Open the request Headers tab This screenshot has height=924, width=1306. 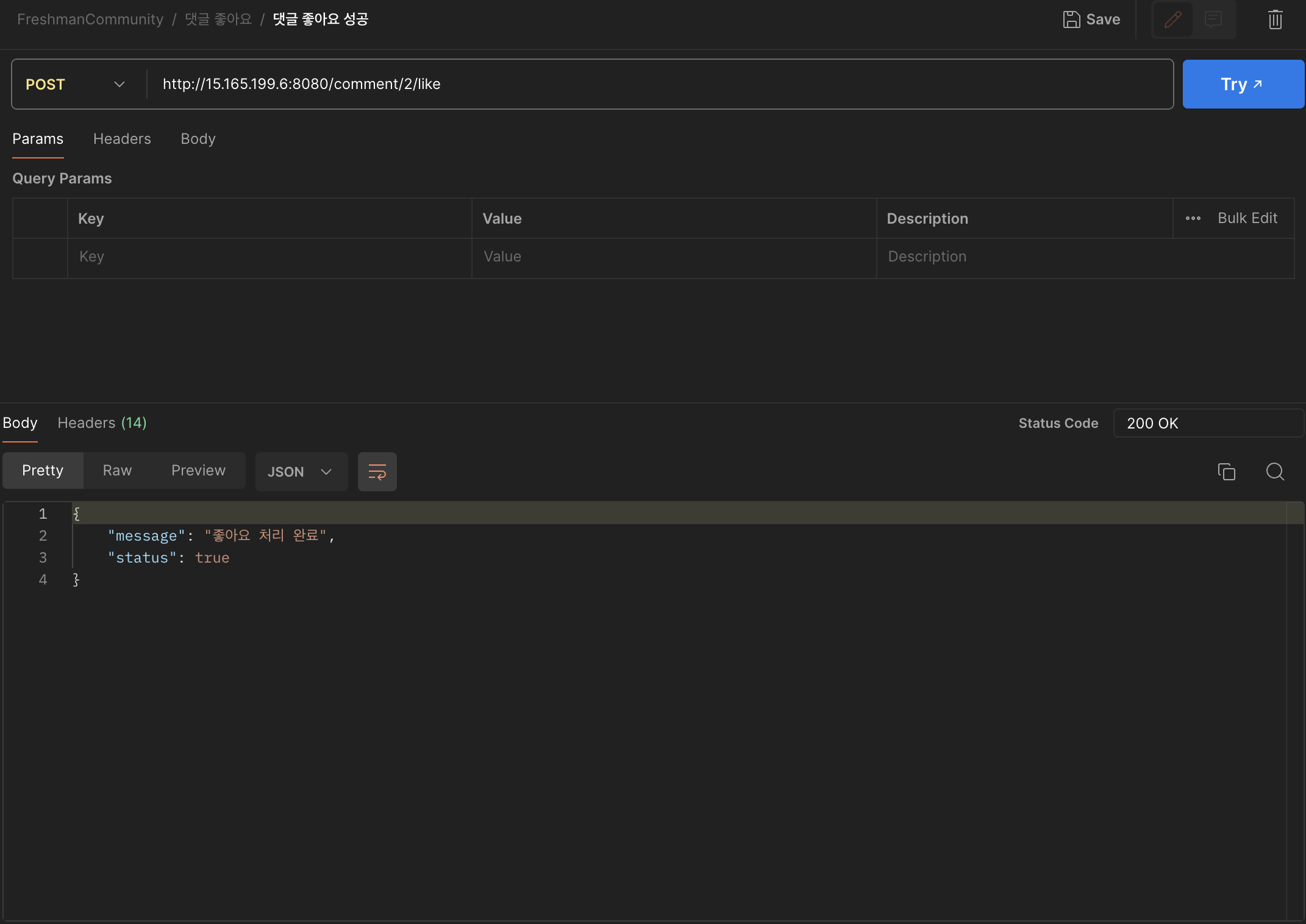tap(122, 139)
